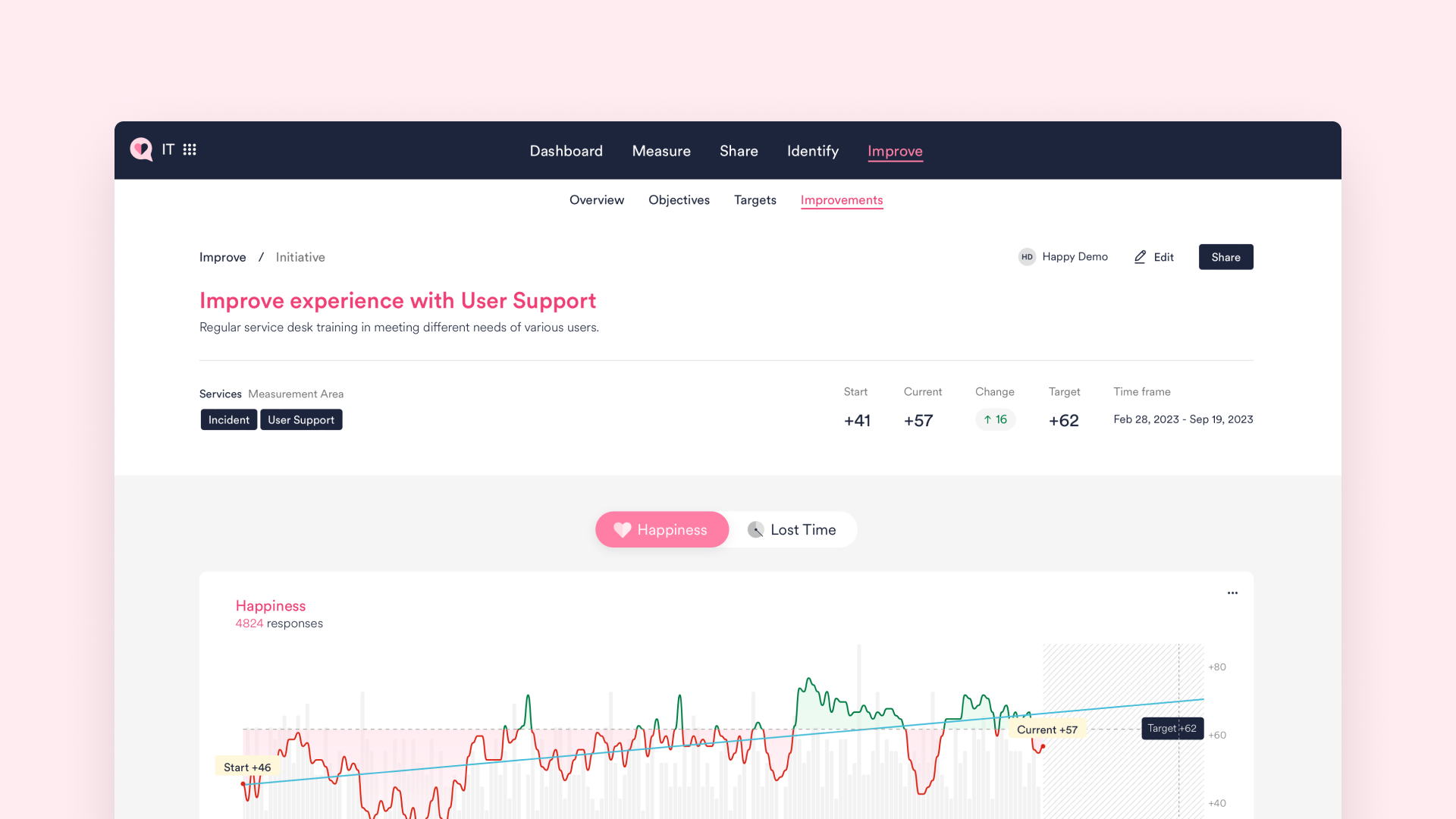The image size is (1456, 819).
Task: Go to the Measure section
Action: (661, 151)
